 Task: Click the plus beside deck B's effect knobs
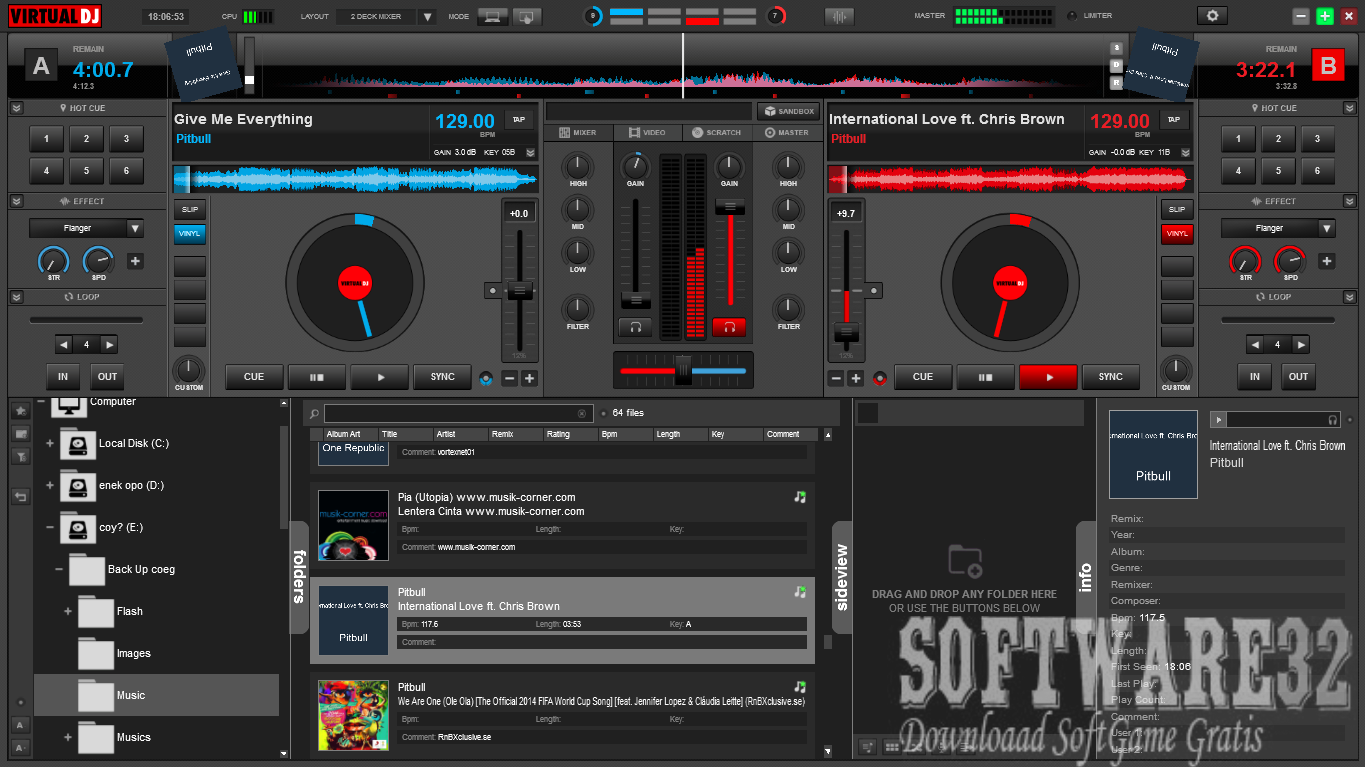1326,261
